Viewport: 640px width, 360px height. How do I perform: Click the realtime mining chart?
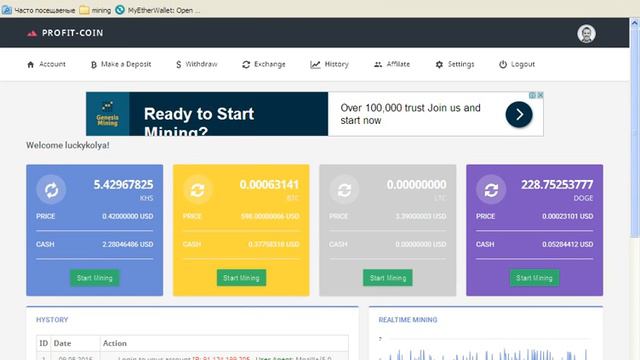pos(485,348)
